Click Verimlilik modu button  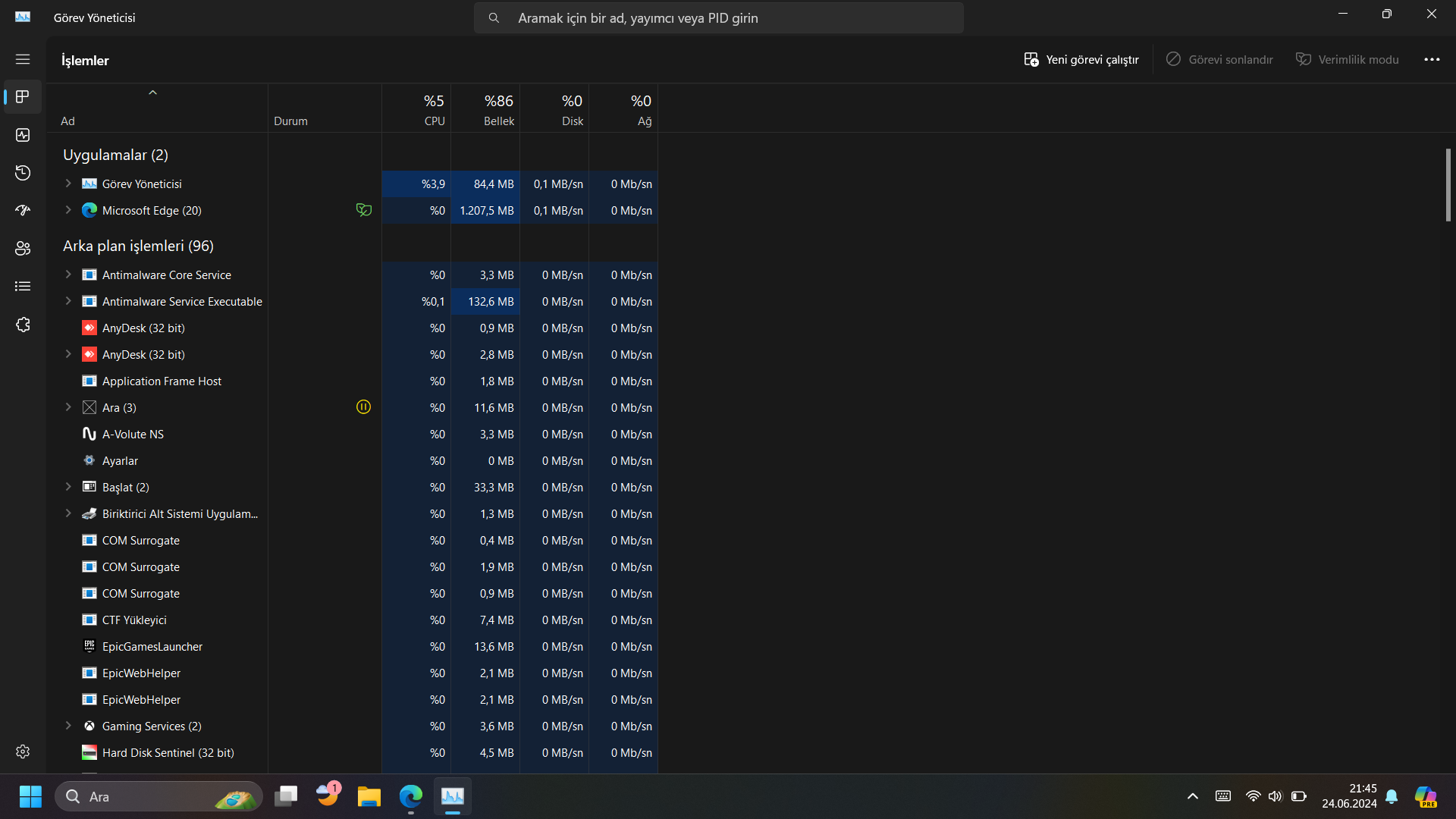pos(1348,59)
